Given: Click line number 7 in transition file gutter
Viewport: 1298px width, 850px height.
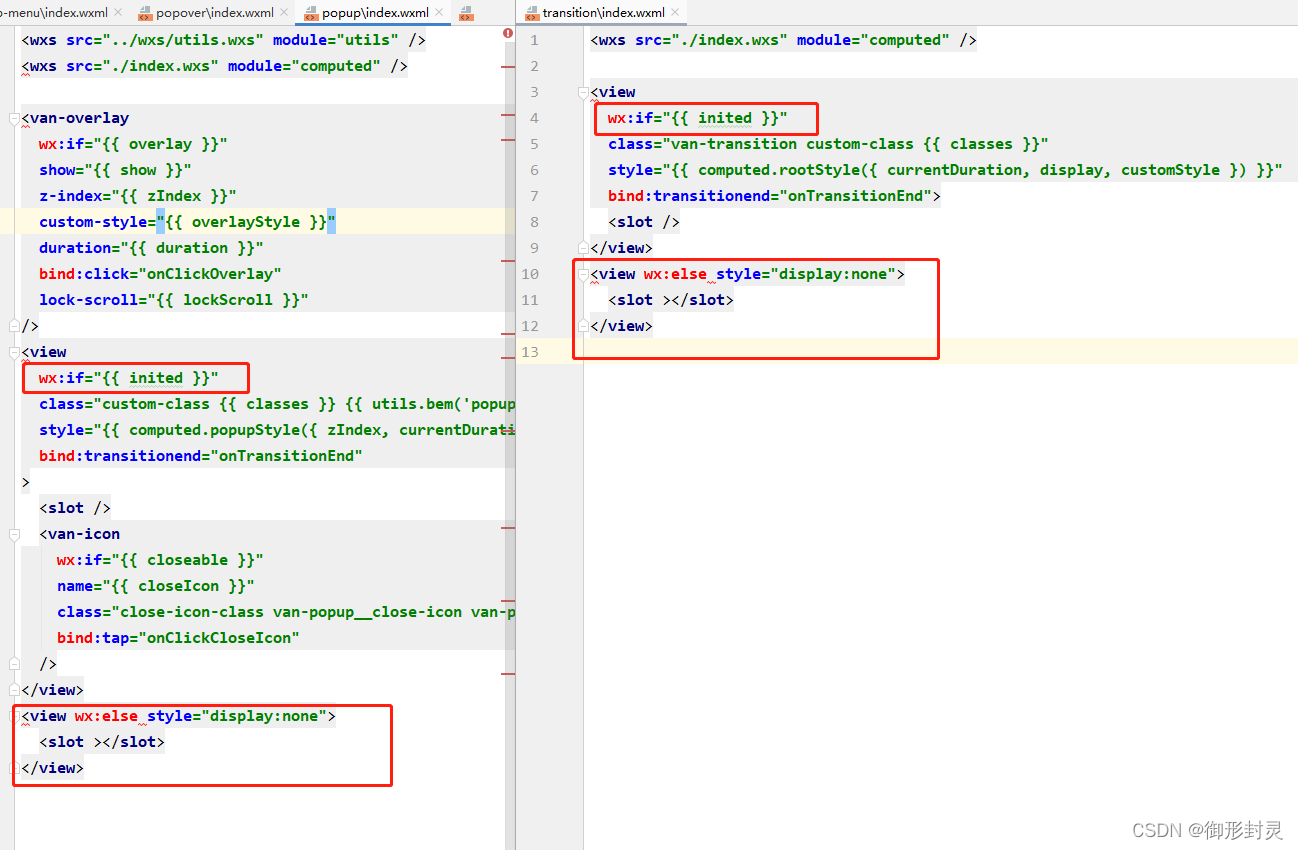Looking at the screenshot, I should coord(534,196).
